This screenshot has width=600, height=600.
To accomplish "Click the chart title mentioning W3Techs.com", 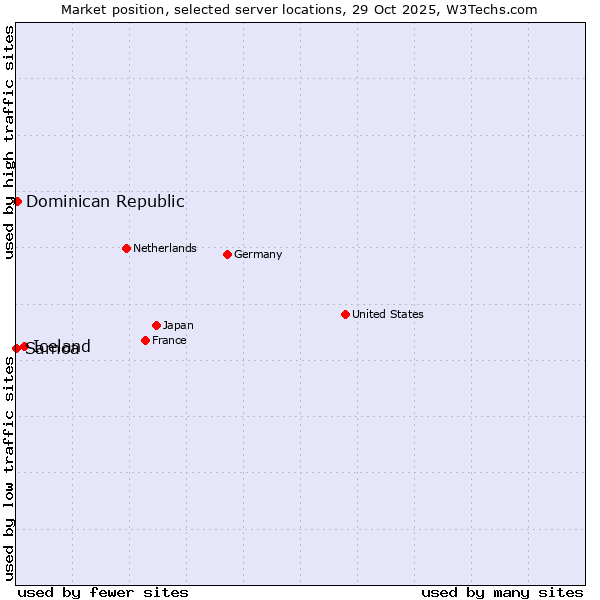I will [x=299, y=9].
